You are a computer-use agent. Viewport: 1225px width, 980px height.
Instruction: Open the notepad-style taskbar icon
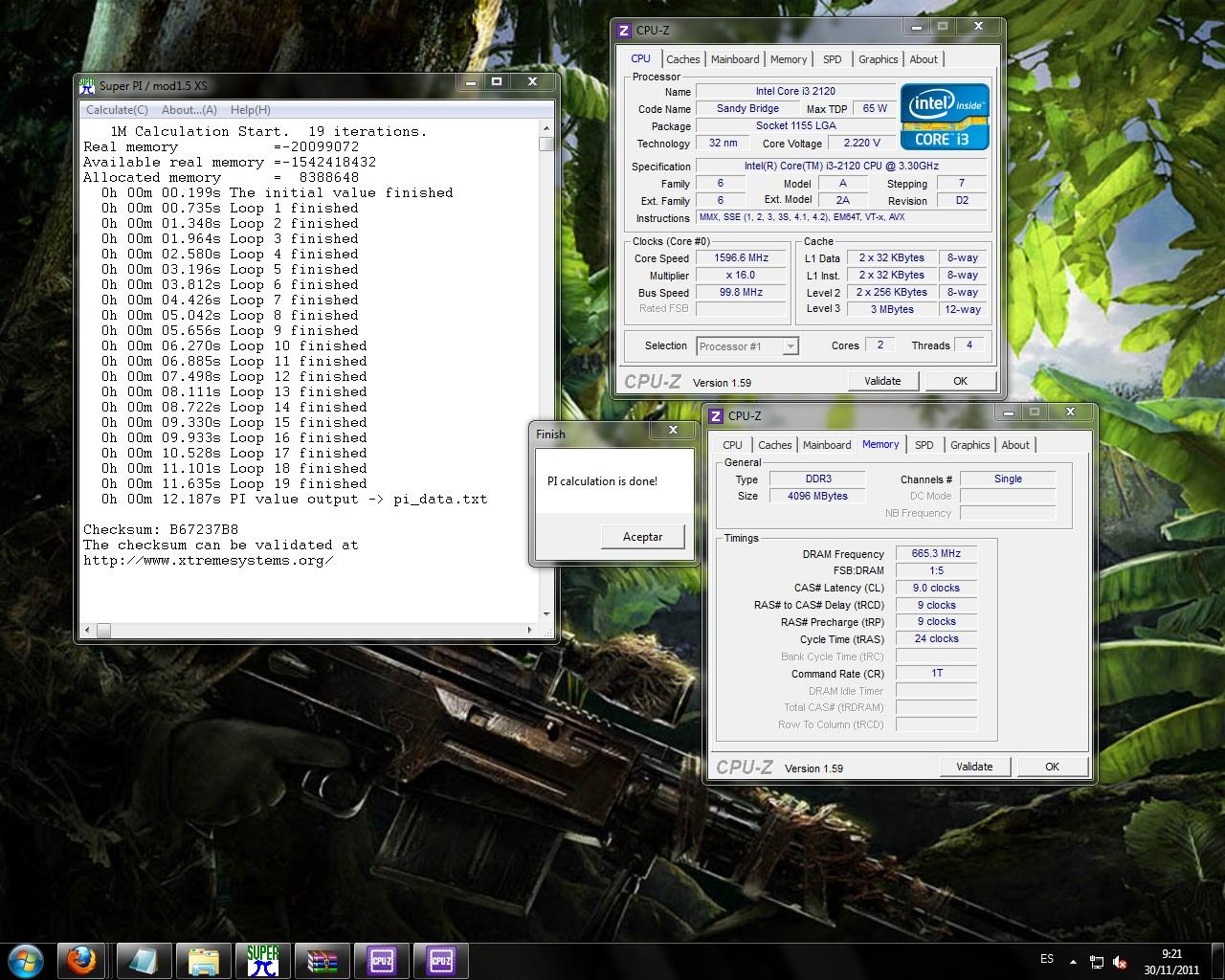point(145,960)
